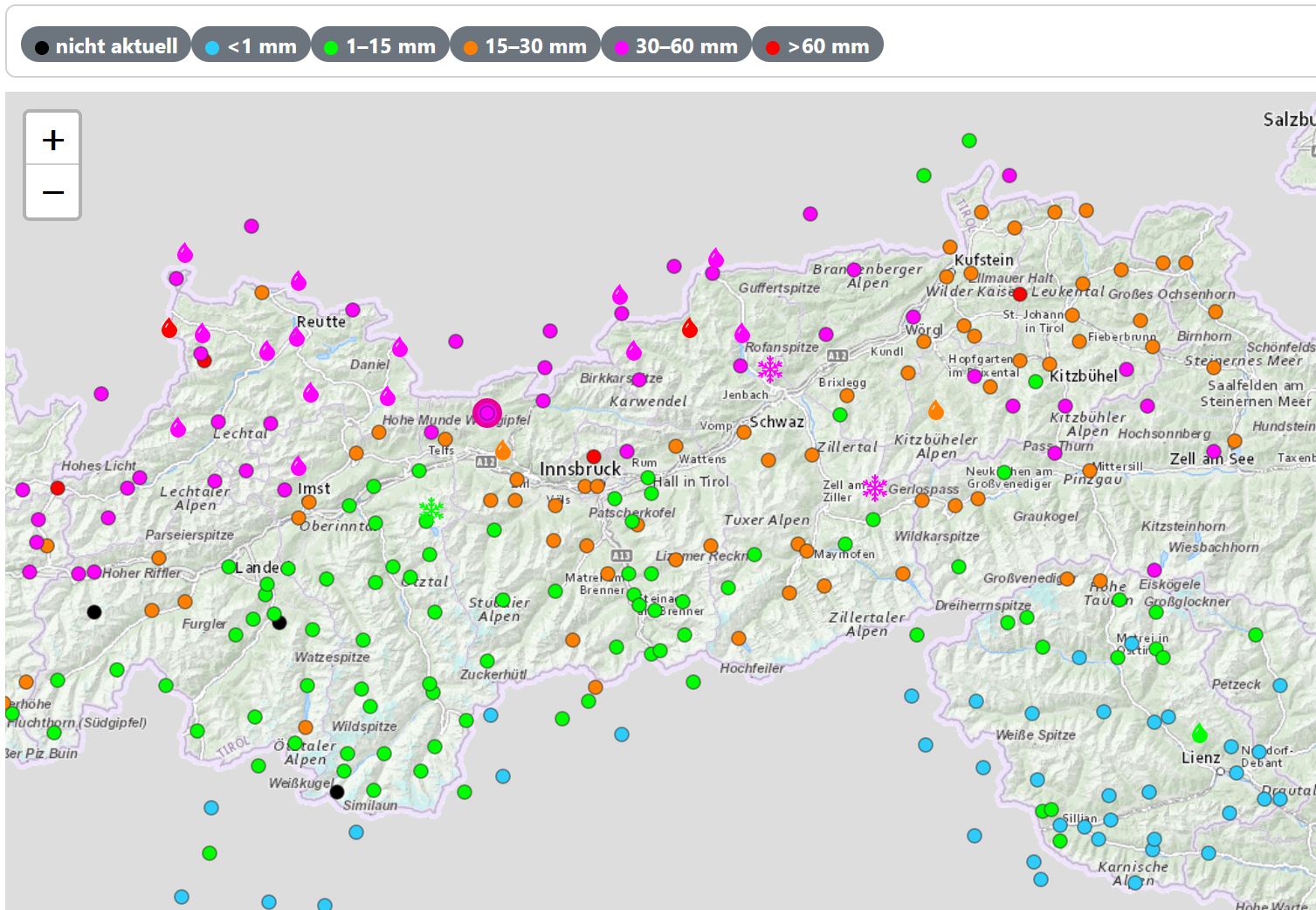This screenshot has height=910, width=1316.
Task: Select black station dot southwest of Hoher Riffler
Action: point(94,612)
